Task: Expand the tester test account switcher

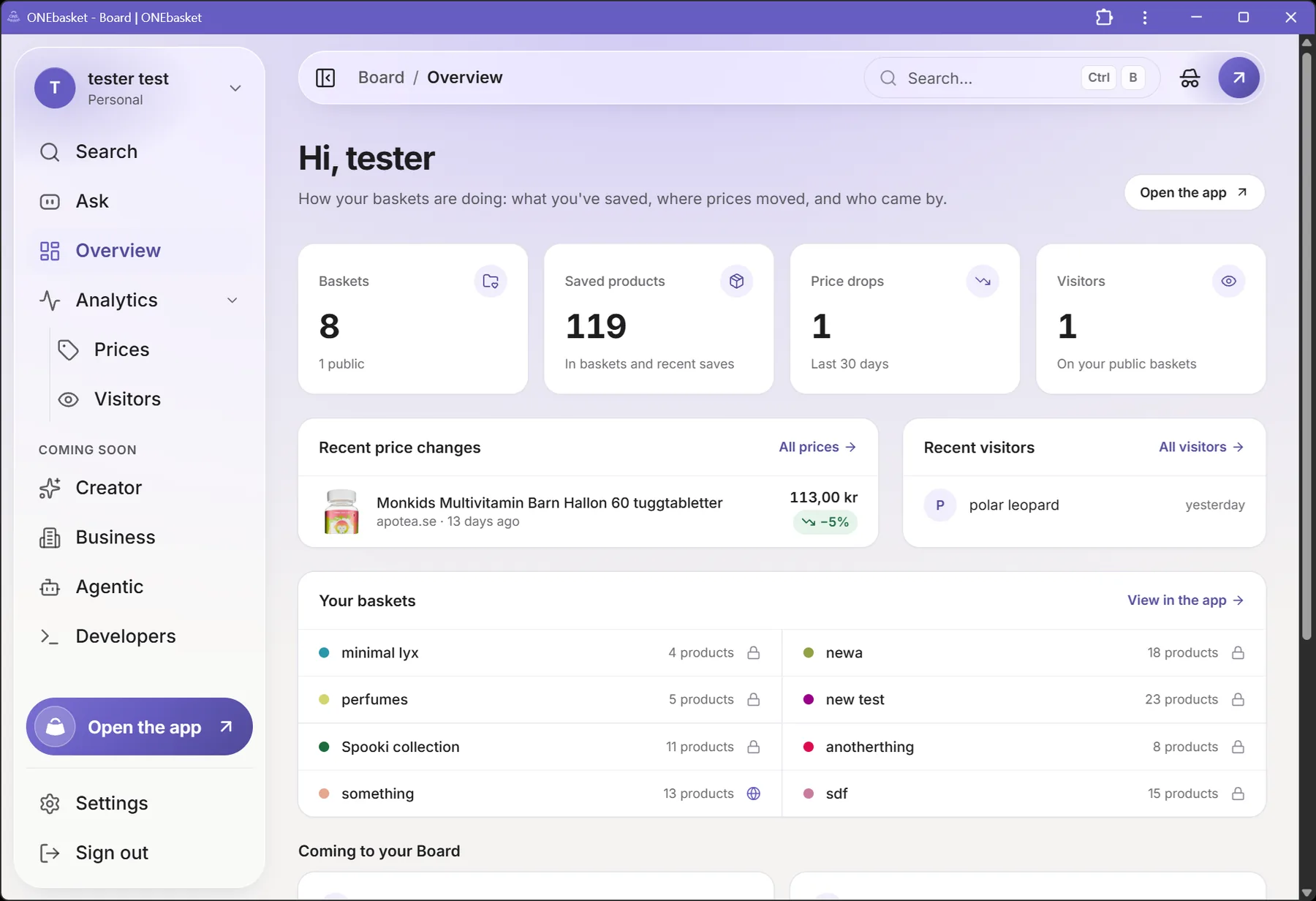Action: click(x=235, y=88)
